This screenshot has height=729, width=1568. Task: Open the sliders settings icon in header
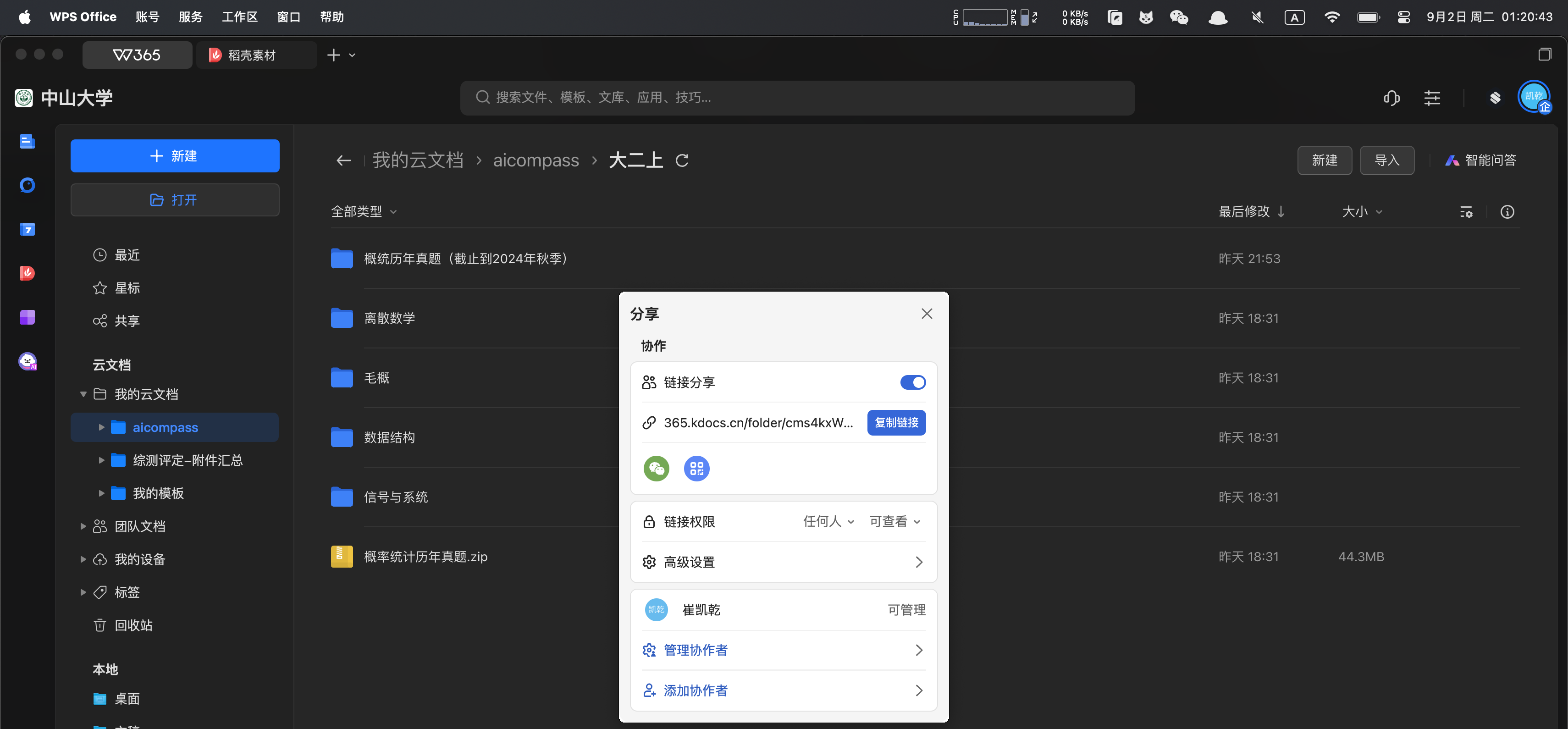coord(1432,97)
